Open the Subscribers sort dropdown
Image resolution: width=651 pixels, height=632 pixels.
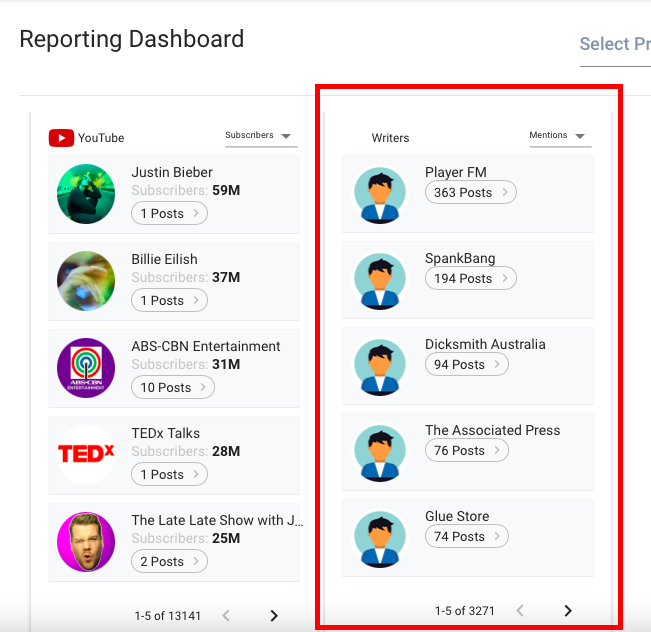tap(261, 136)
